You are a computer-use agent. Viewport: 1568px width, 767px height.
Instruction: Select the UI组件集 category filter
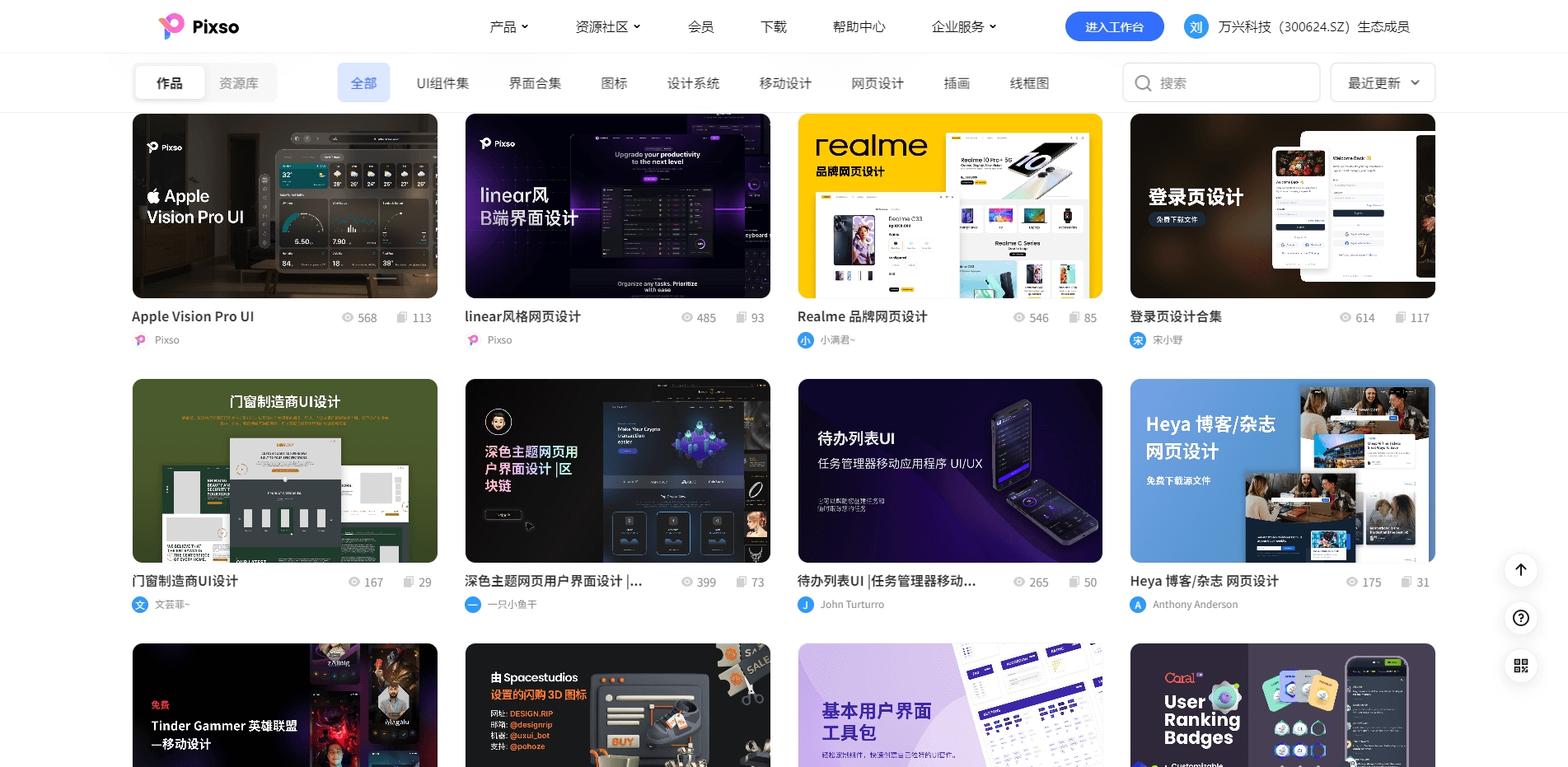442,82
